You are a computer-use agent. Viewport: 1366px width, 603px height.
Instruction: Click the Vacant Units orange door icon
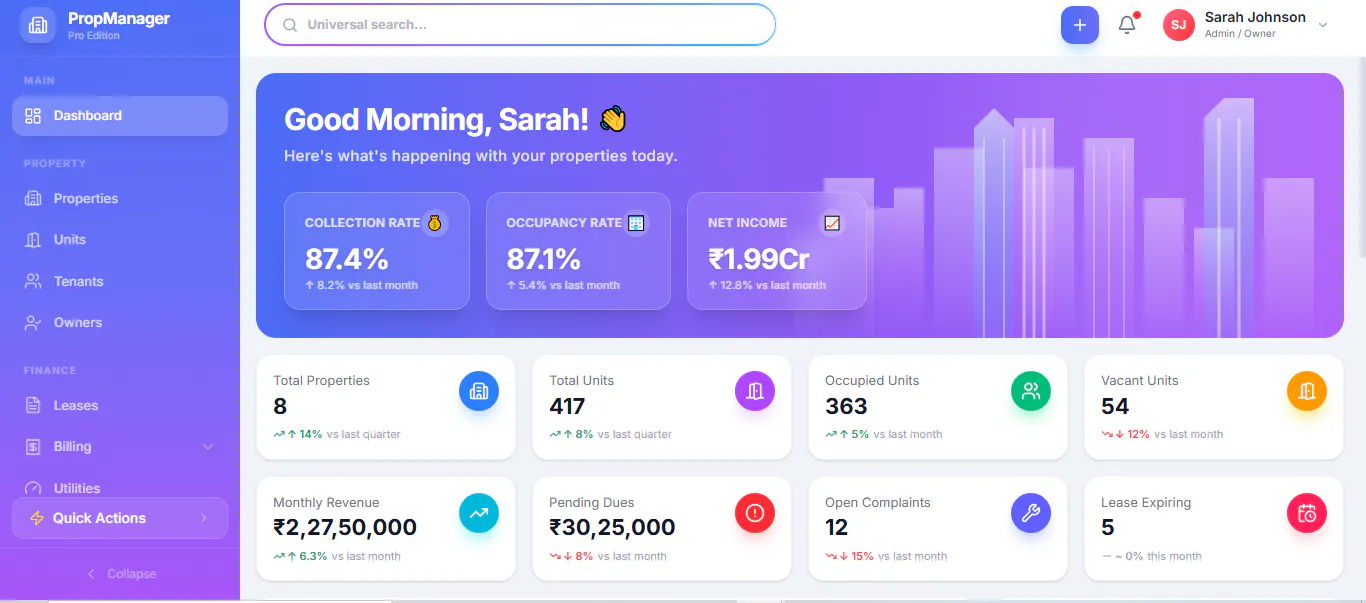(1307, 391)
